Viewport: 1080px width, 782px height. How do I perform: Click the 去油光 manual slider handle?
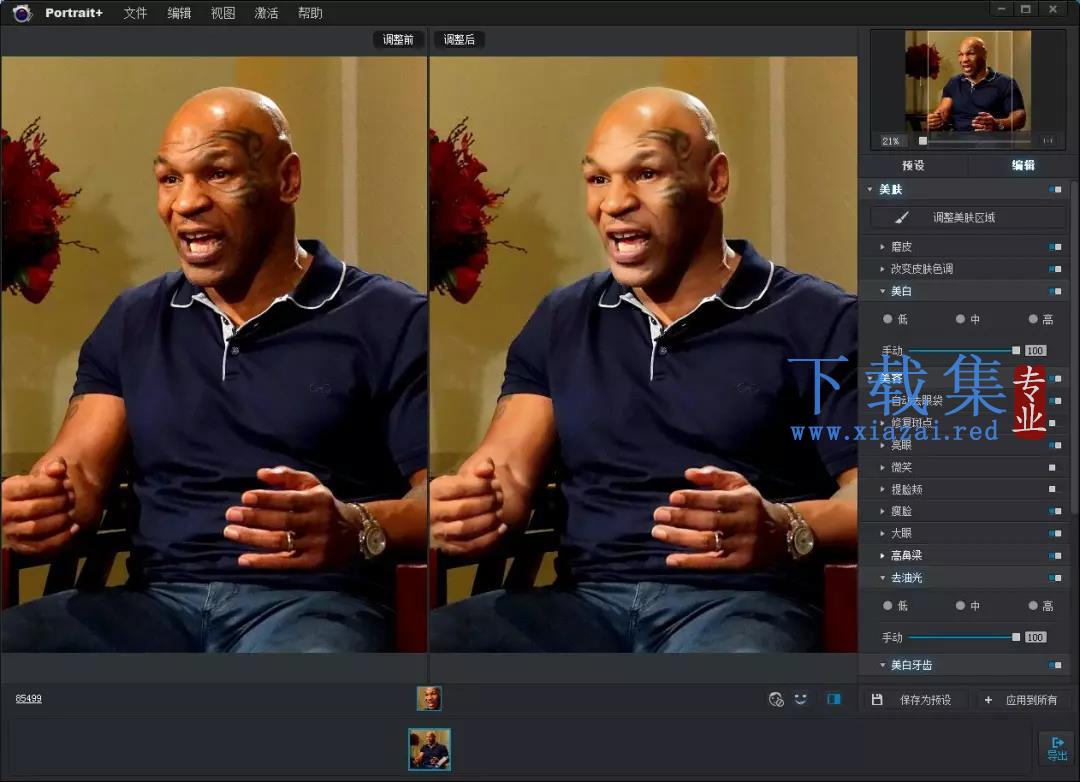pyautogui.click(x=1015, y=637)
